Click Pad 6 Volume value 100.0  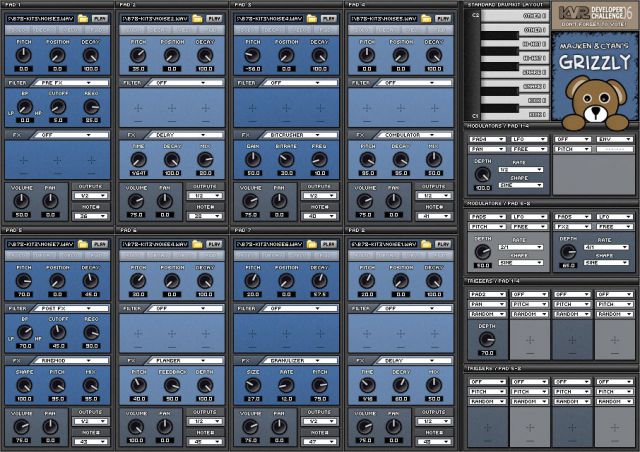[x=136, y=441]
